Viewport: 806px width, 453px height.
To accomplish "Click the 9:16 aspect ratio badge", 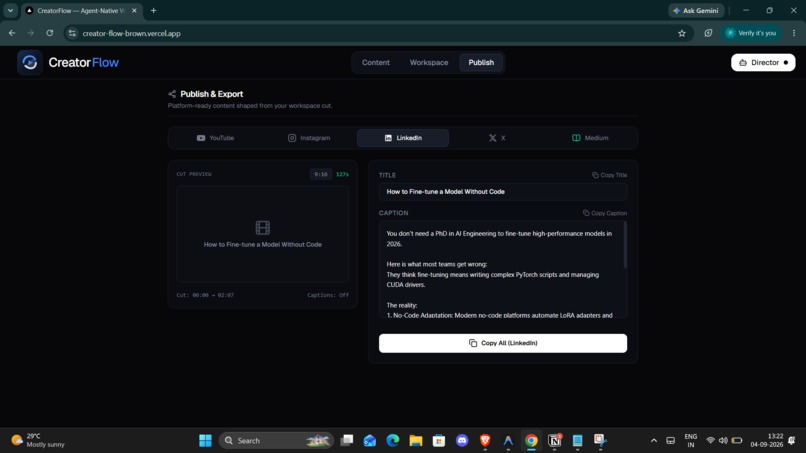I will tap(321, 174).
